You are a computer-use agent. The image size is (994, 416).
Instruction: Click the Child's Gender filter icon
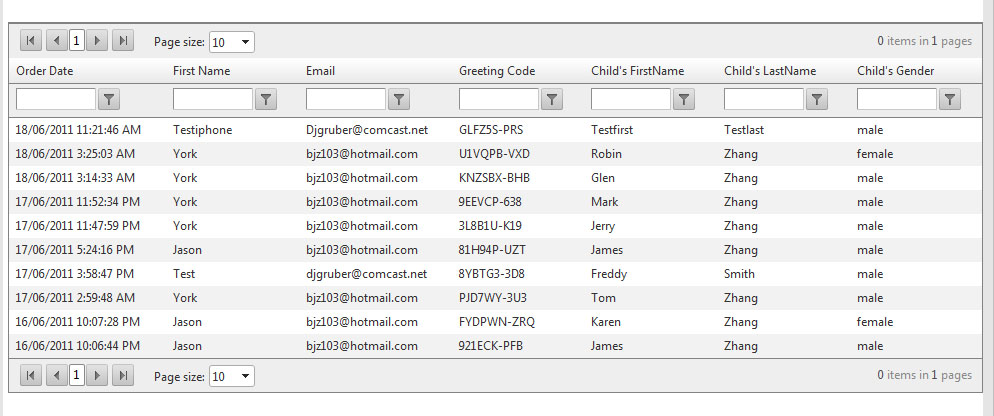click(950, 99)
